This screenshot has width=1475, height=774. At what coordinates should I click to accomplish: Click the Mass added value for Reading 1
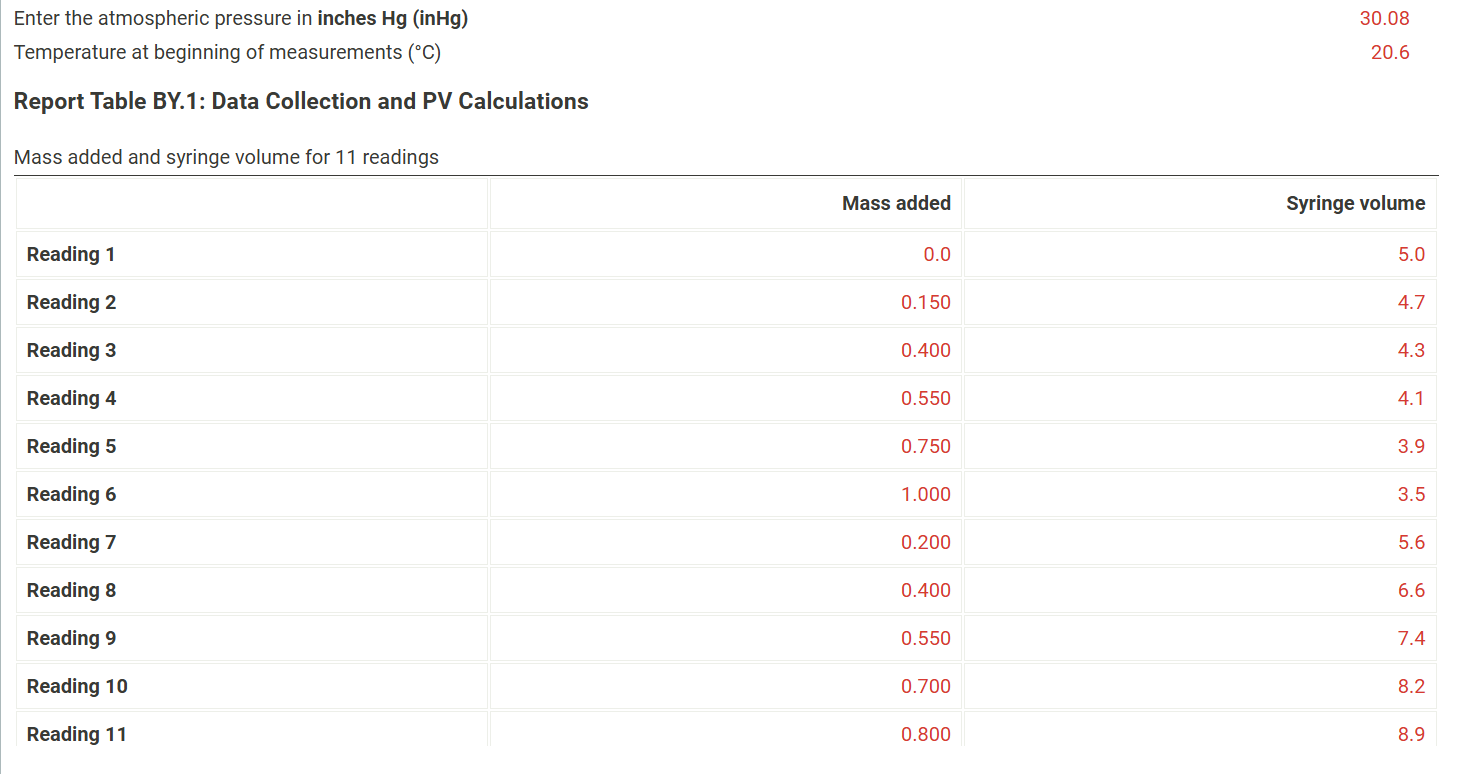940,254
